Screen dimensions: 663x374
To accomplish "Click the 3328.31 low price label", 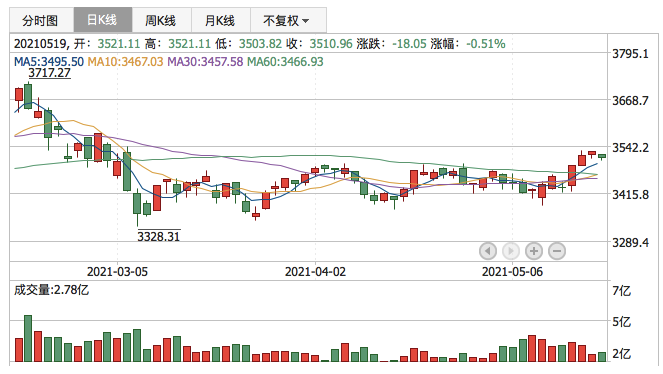I will click(x=159, y=236).
